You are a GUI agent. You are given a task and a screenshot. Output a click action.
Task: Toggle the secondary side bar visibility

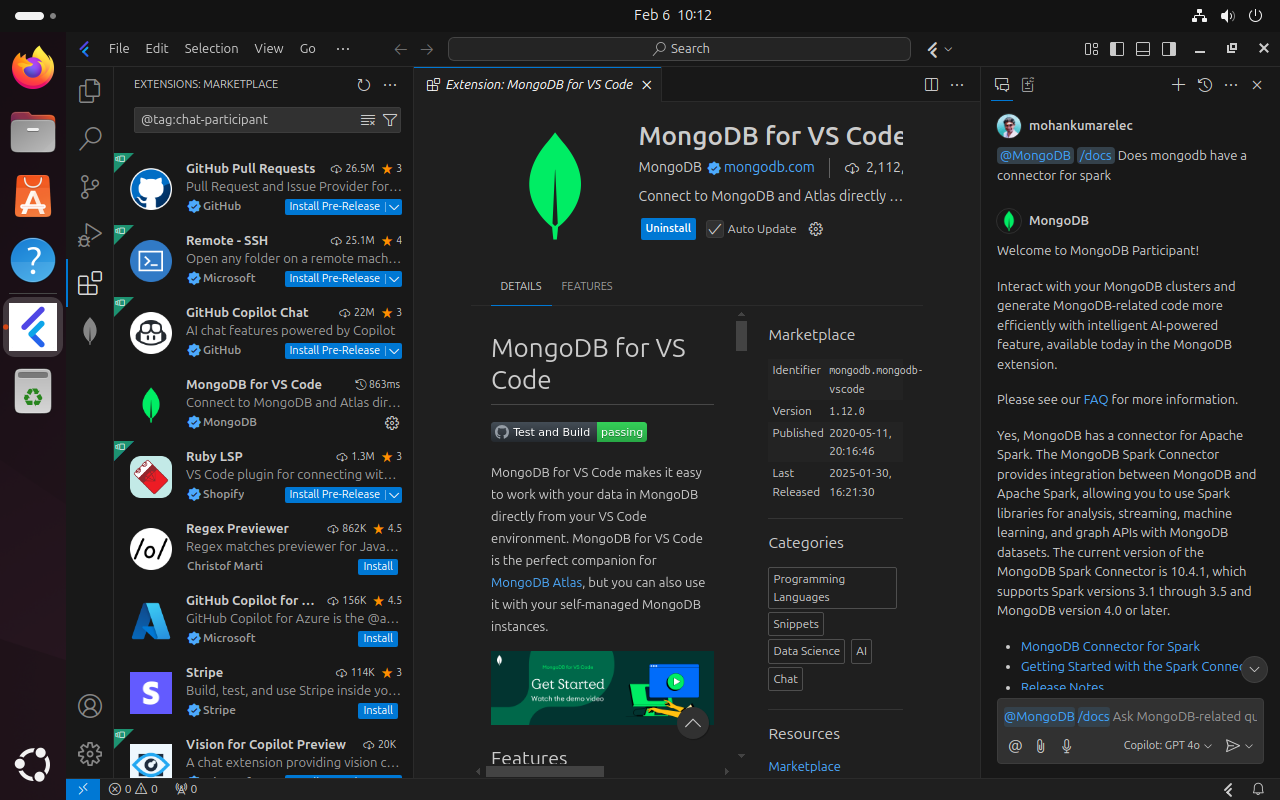[1168, 48]
